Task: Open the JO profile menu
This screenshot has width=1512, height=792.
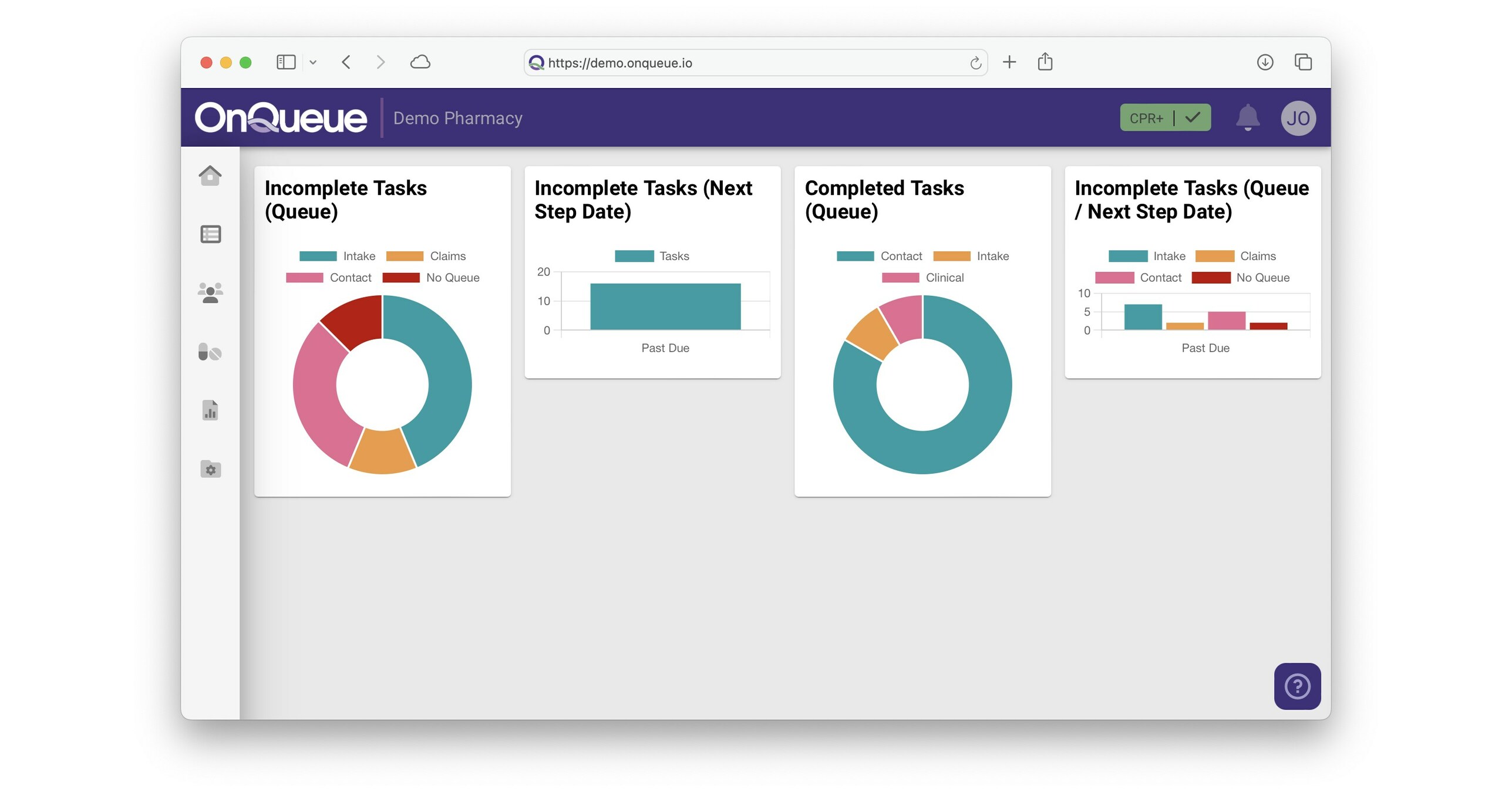Action: click(1299, 117)
